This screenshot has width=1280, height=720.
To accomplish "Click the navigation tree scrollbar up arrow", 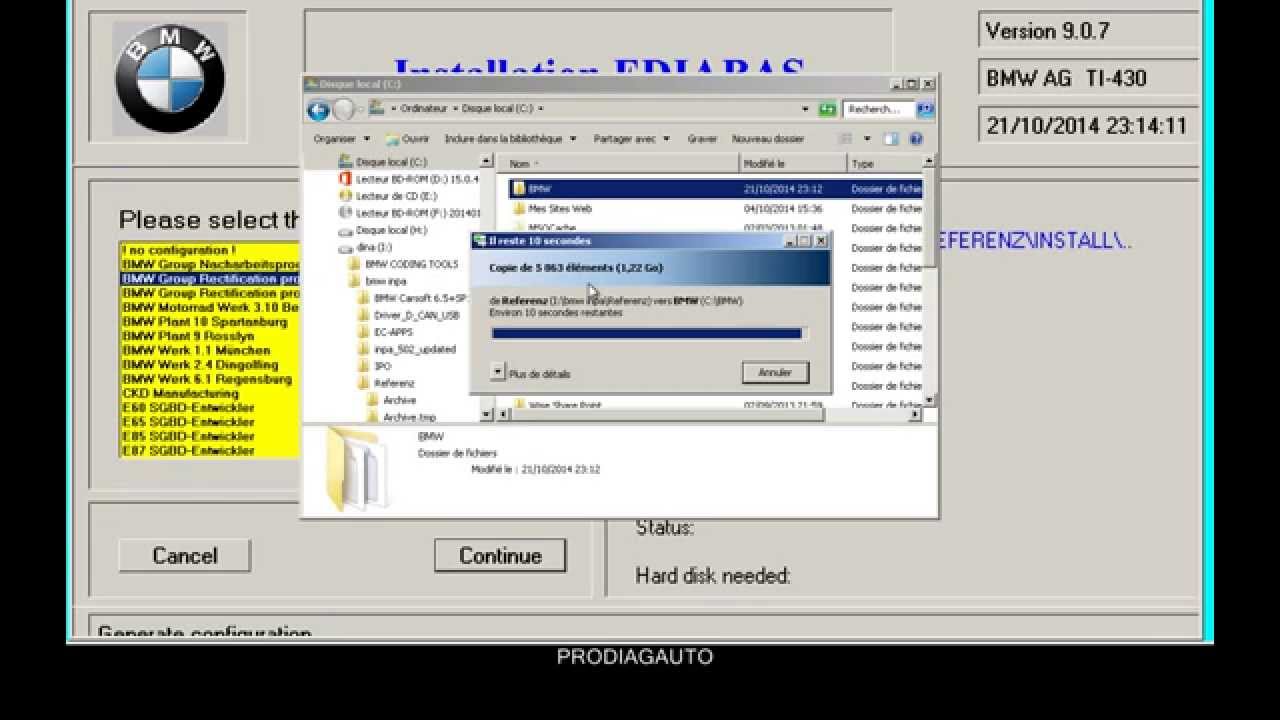I will [487, 161].
